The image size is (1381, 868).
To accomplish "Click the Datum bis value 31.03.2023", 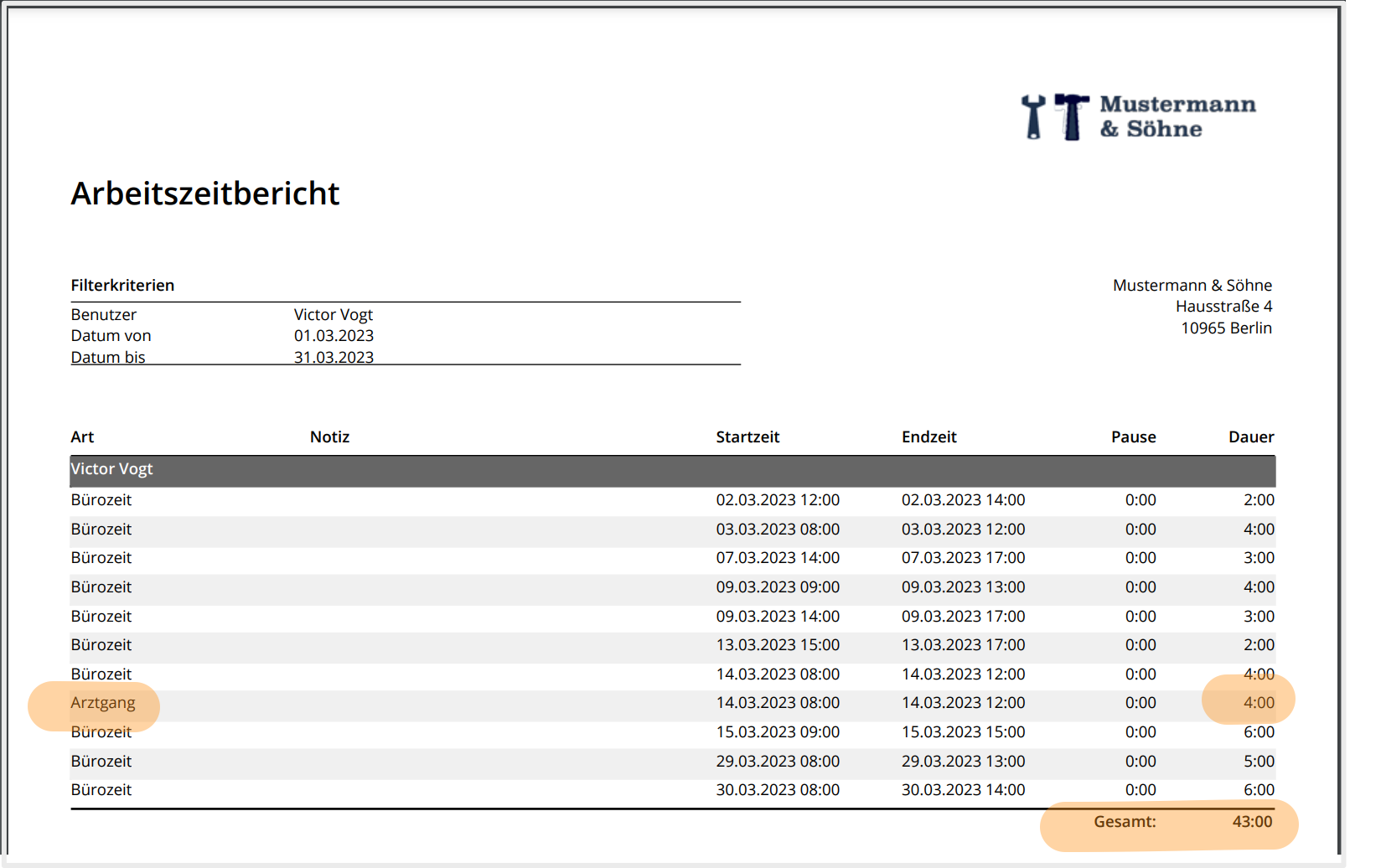I will 334,357.
